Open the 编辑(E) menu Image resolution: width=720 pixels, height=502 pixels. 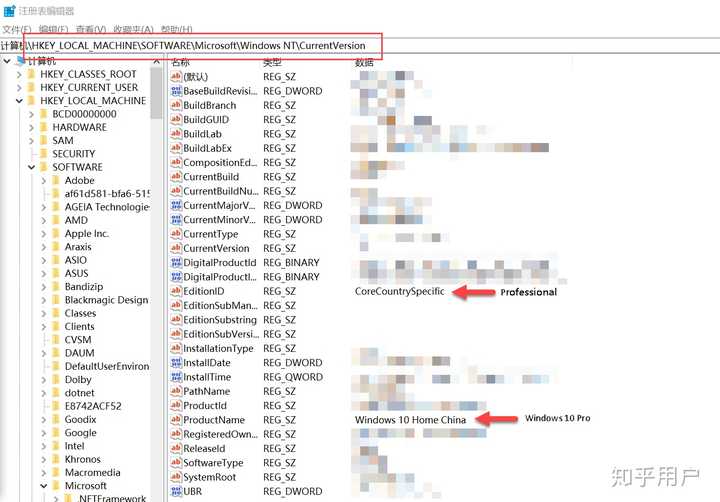pyautogui.click(x=53, y=29)
